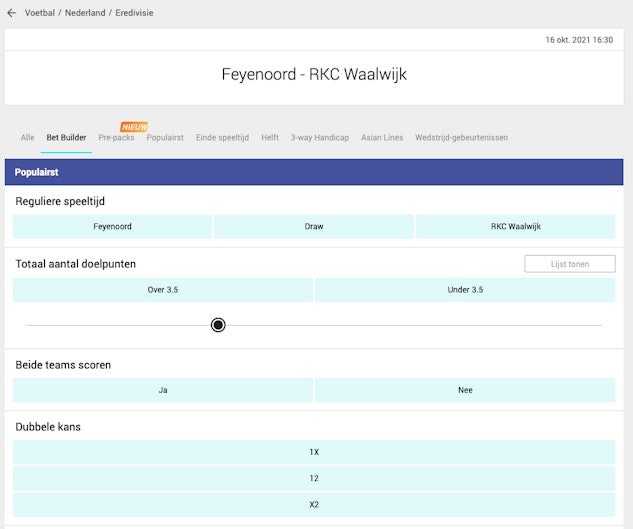Open the Einde speeltijd tab
The height and width of the screenshot is (529, 633).
[222, 138]
